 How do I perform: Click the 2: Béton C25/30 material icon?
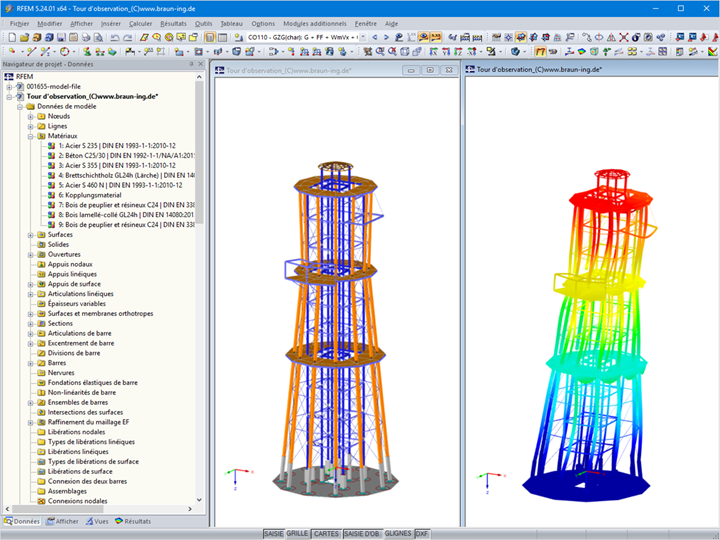click(51, 156)
